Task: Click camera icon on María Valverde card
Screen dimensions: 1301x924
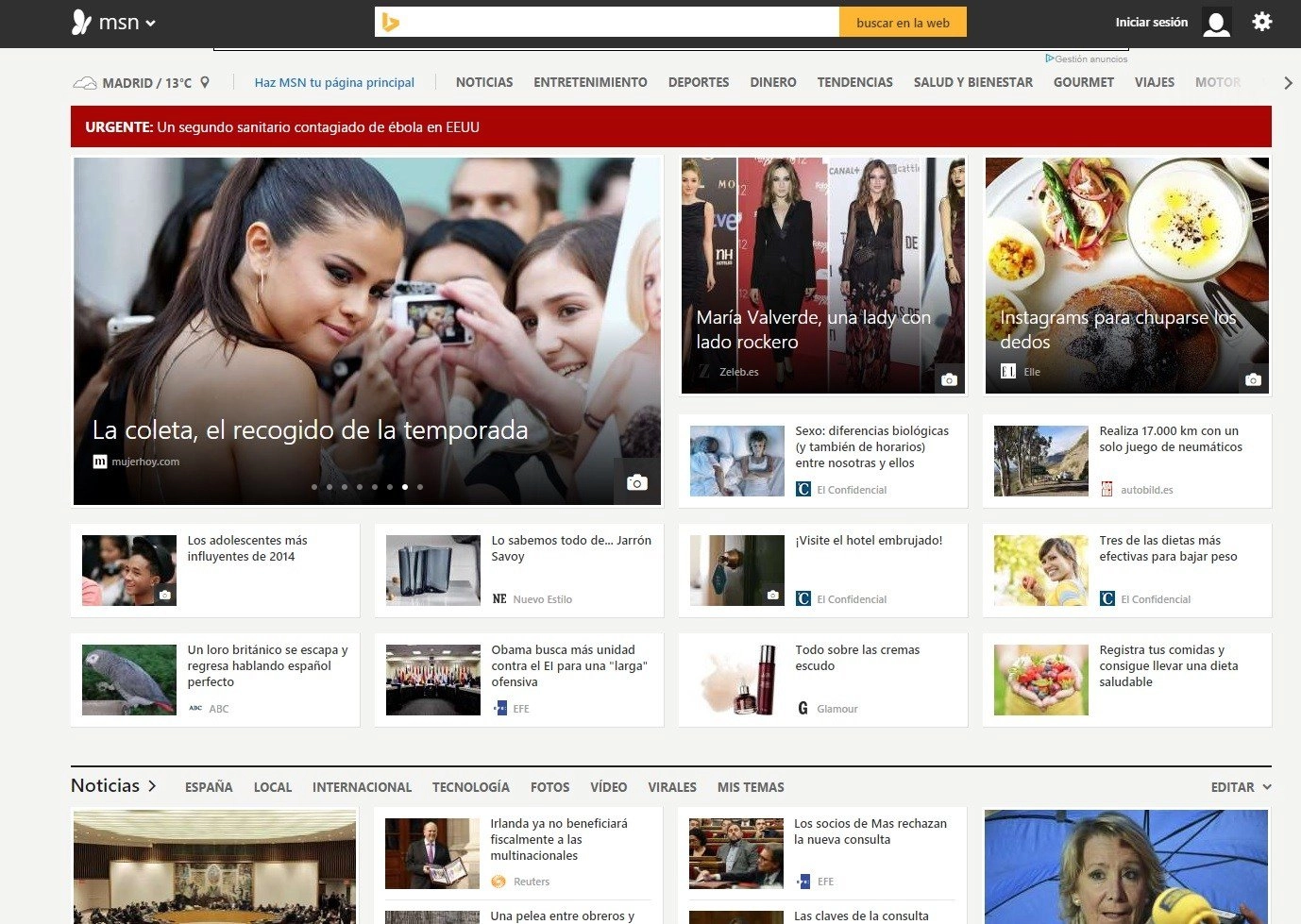Action: coord(949,379)
